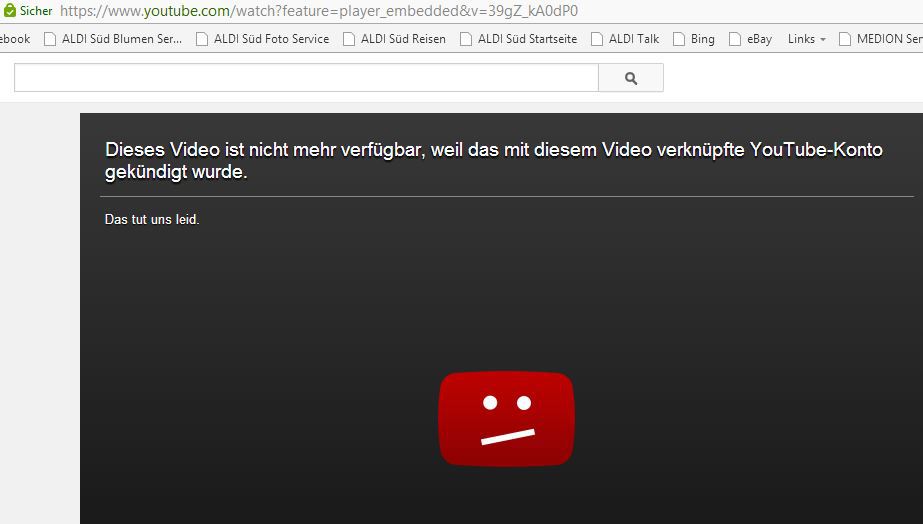Click the page icon beside ALDI Süd Blumen

(50, 39)
